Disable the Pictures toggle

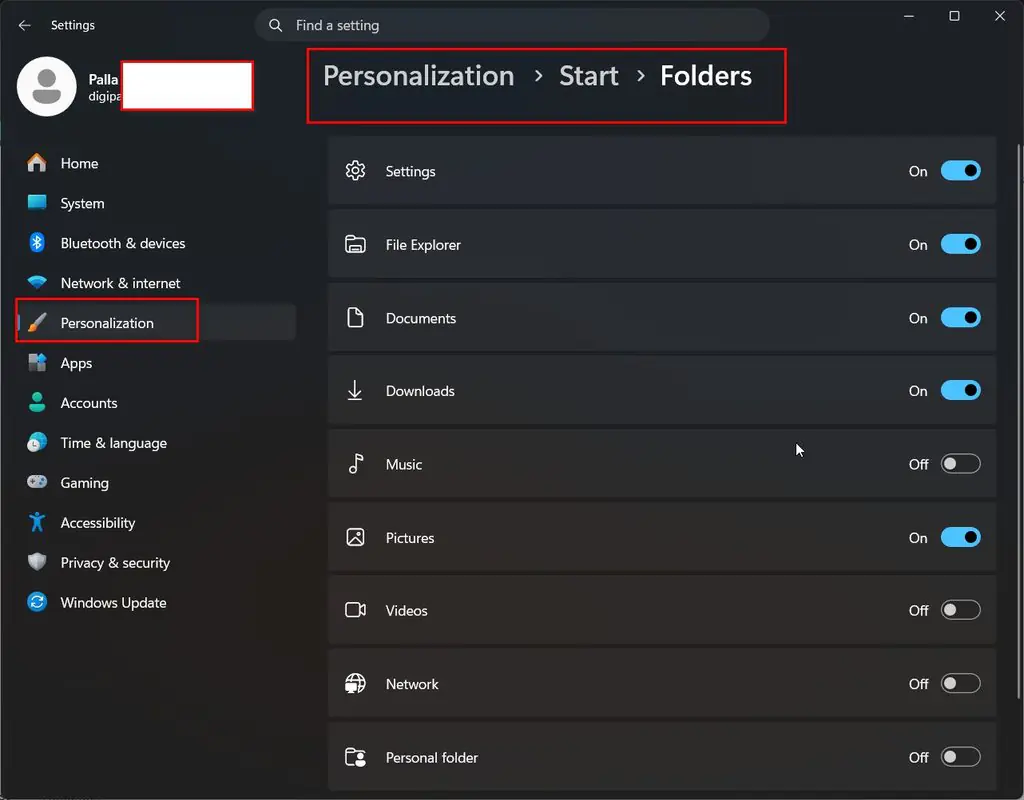coord(961,537)
